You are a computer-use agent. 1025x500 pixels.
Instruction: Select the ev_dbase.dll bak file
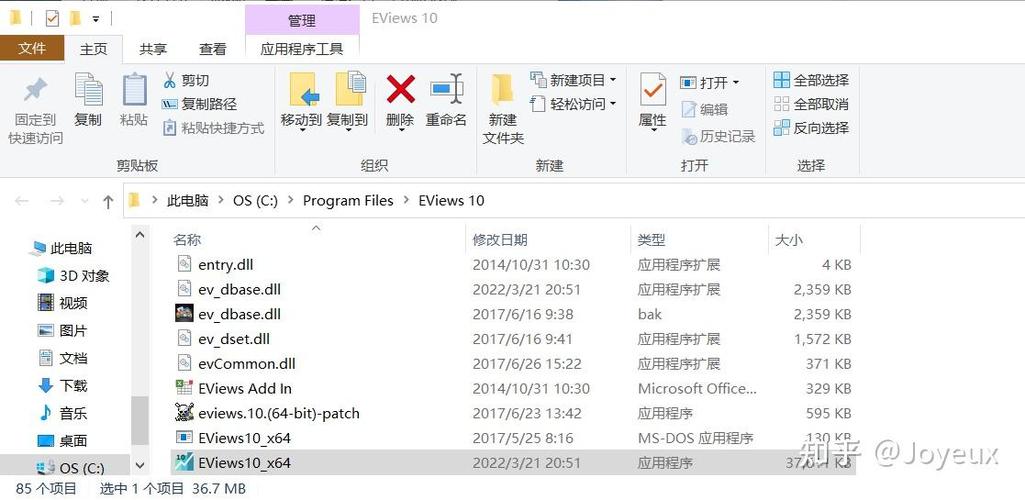tap(512, 314)
